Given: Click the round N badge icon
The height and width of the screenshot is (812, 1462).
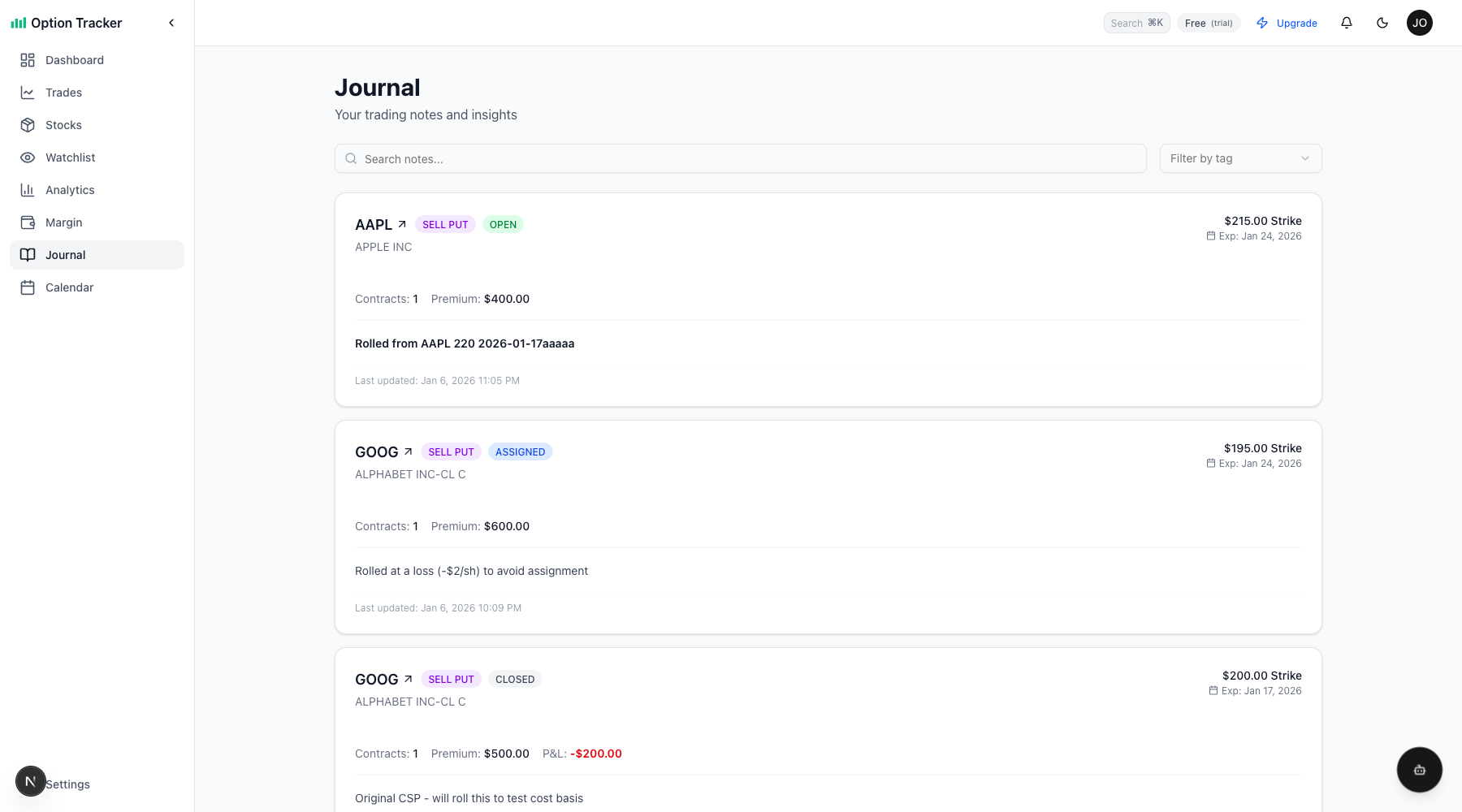Looking at the screenshot, I should click(31, 781).
